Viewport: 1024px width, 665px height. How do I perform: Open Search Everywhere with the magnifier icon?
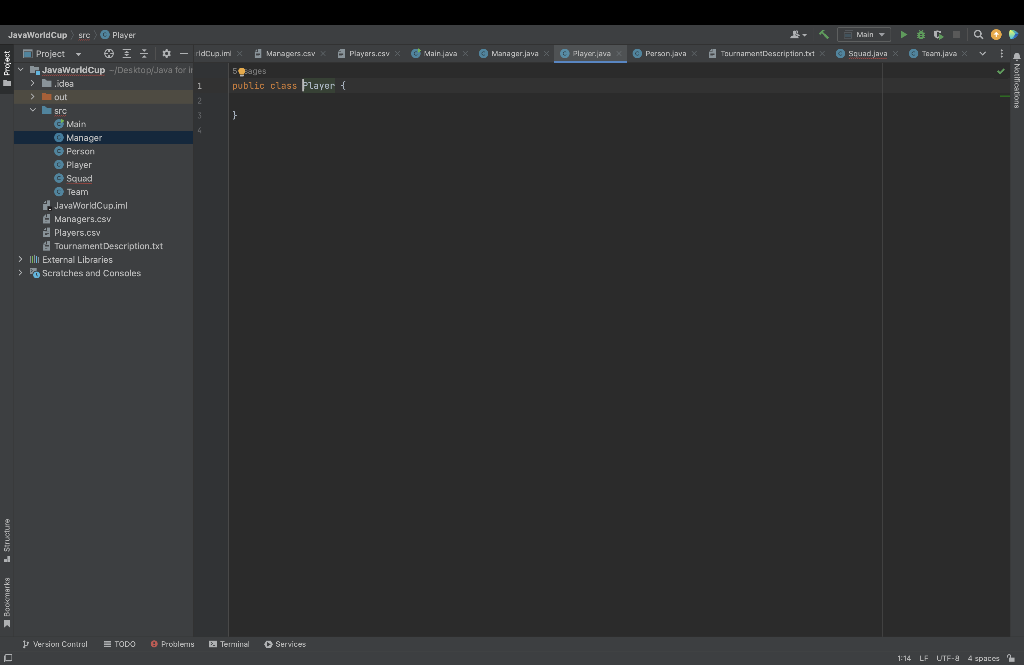[x=977, y=33]
